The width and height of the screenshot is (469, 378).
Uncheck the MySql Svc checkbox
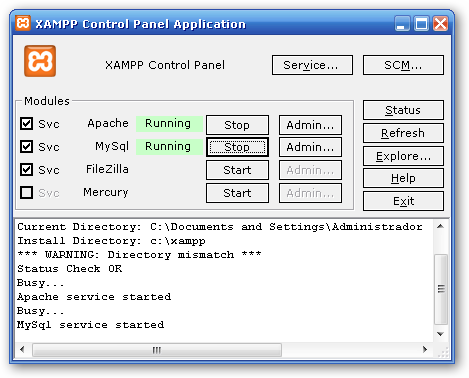[26, 146]
